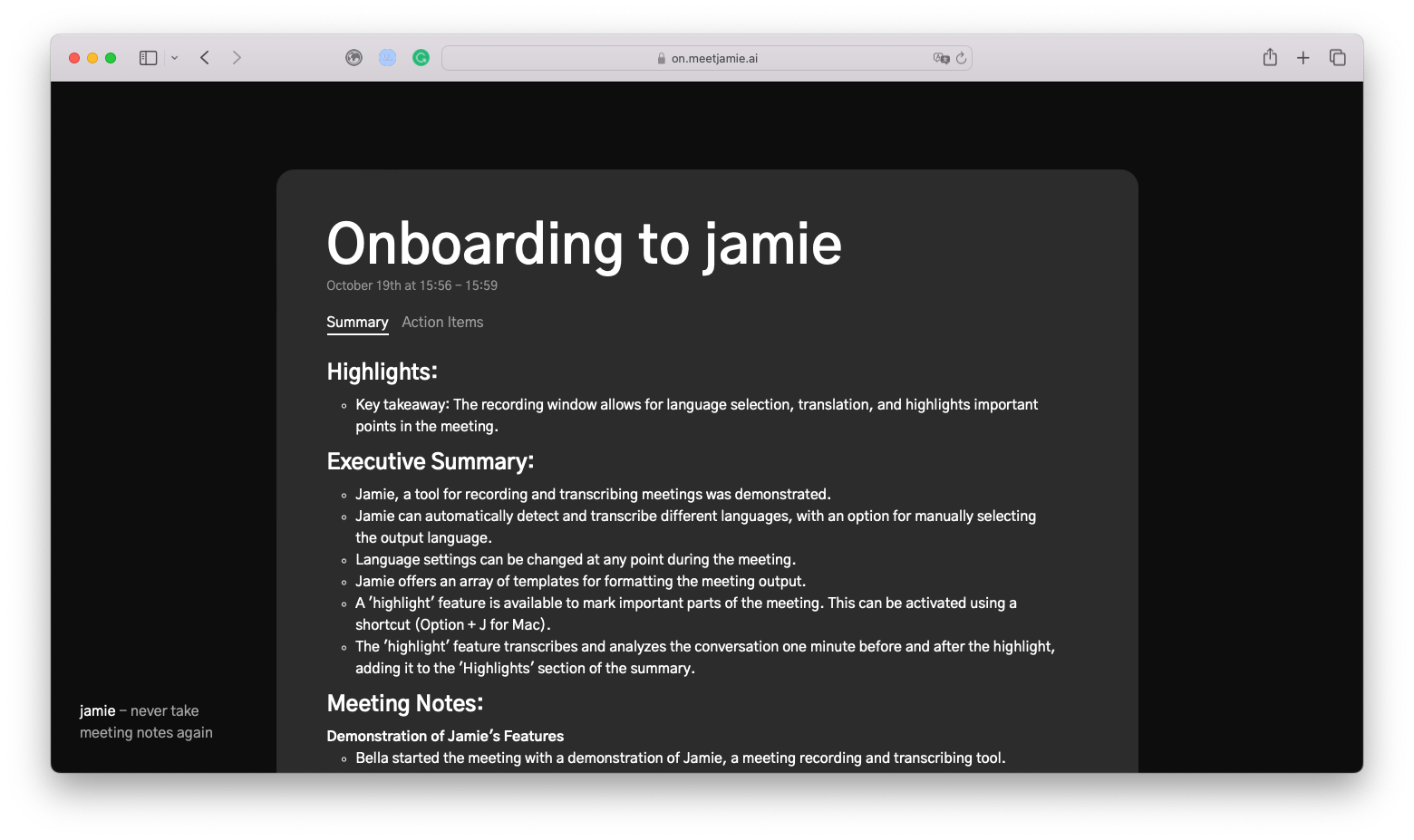Image resolution: width=1414 pixels, height=840 pixels.
Task: Open the Share menu
Action: click(x=1270, y=57)
